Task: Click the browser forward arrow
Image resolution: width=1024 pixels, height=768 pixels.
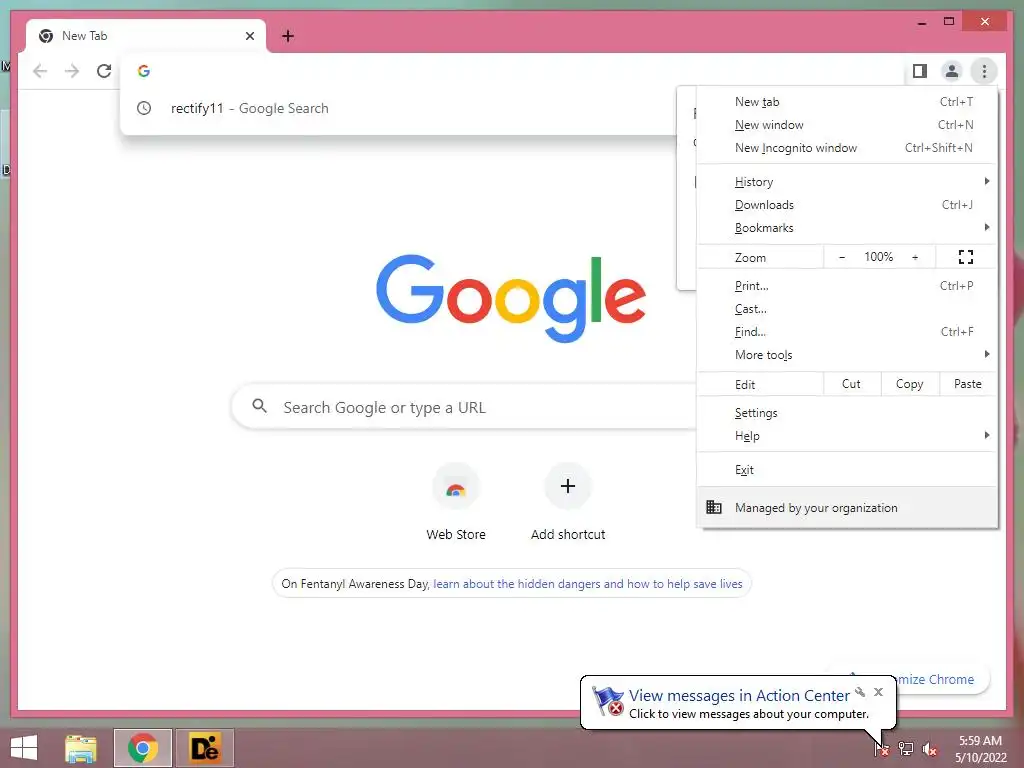Action: (x=72, y=71)
